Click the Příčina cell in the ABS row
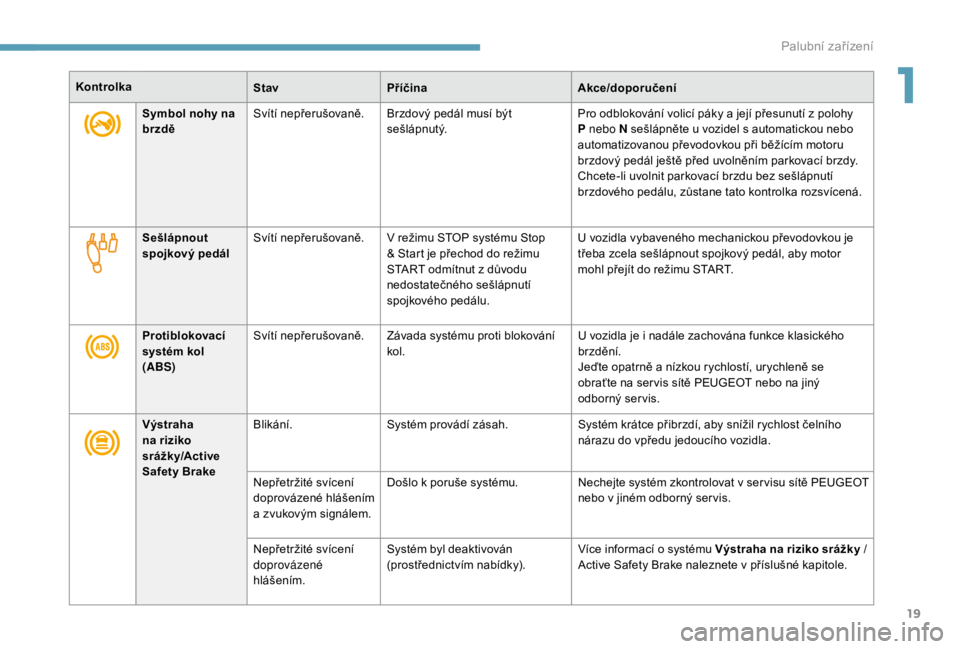Viewport: 960px width, 649px height. point(475,368)
